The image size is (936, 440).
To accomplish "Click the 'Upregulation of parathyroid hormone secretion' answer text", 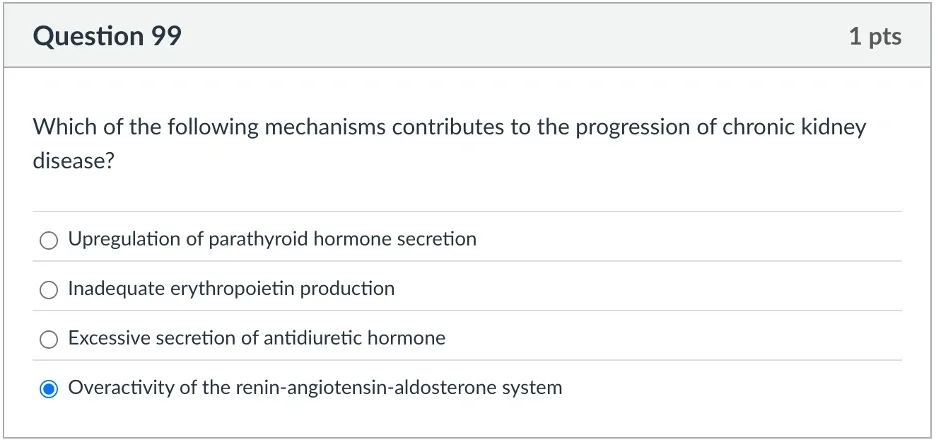I will click(x=272, y=240).
